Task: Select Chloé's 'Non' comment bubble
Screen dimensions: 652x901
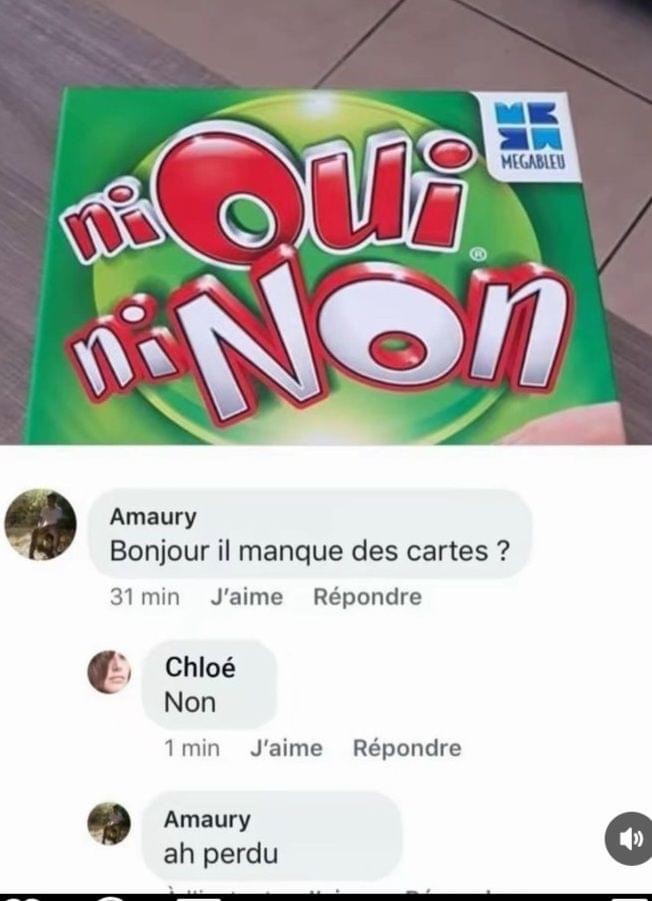Action: point(210,684)
